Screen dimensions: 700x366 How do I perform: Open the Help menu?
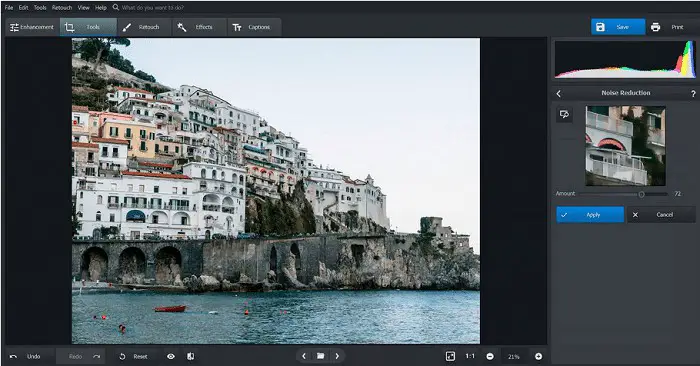[101, 8]
